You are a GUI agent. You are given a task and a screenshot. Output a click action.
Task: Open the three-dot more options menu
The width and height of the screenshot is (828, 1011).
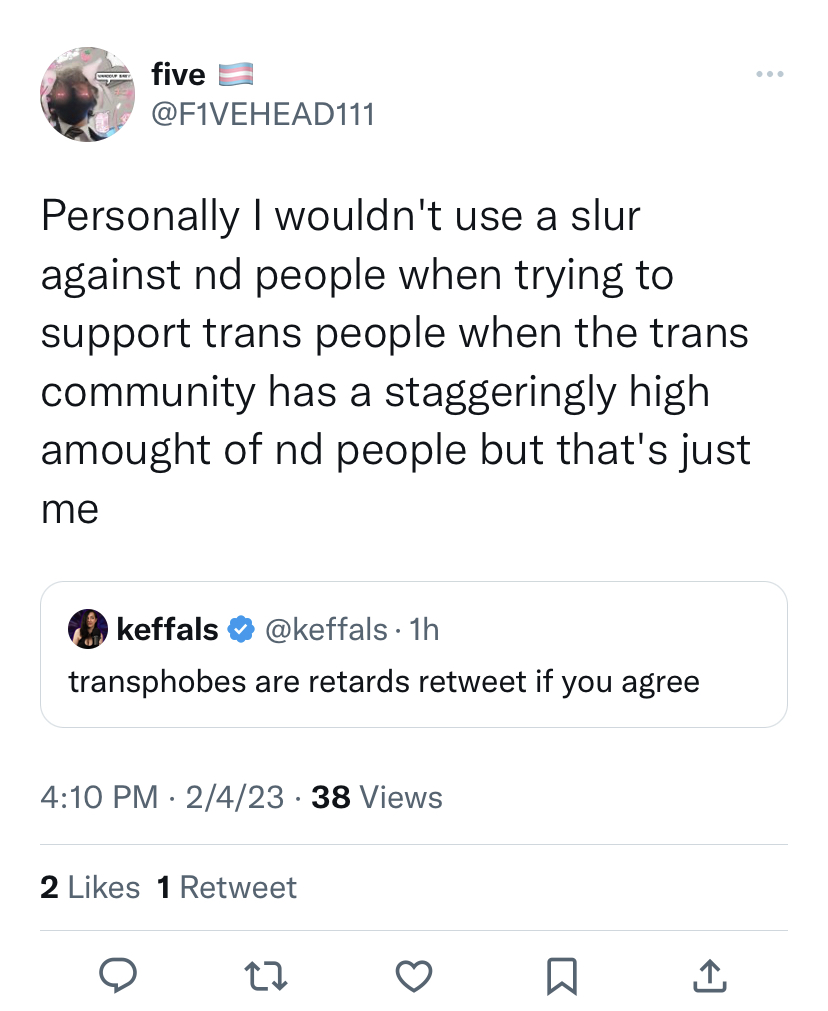point(770,74)
